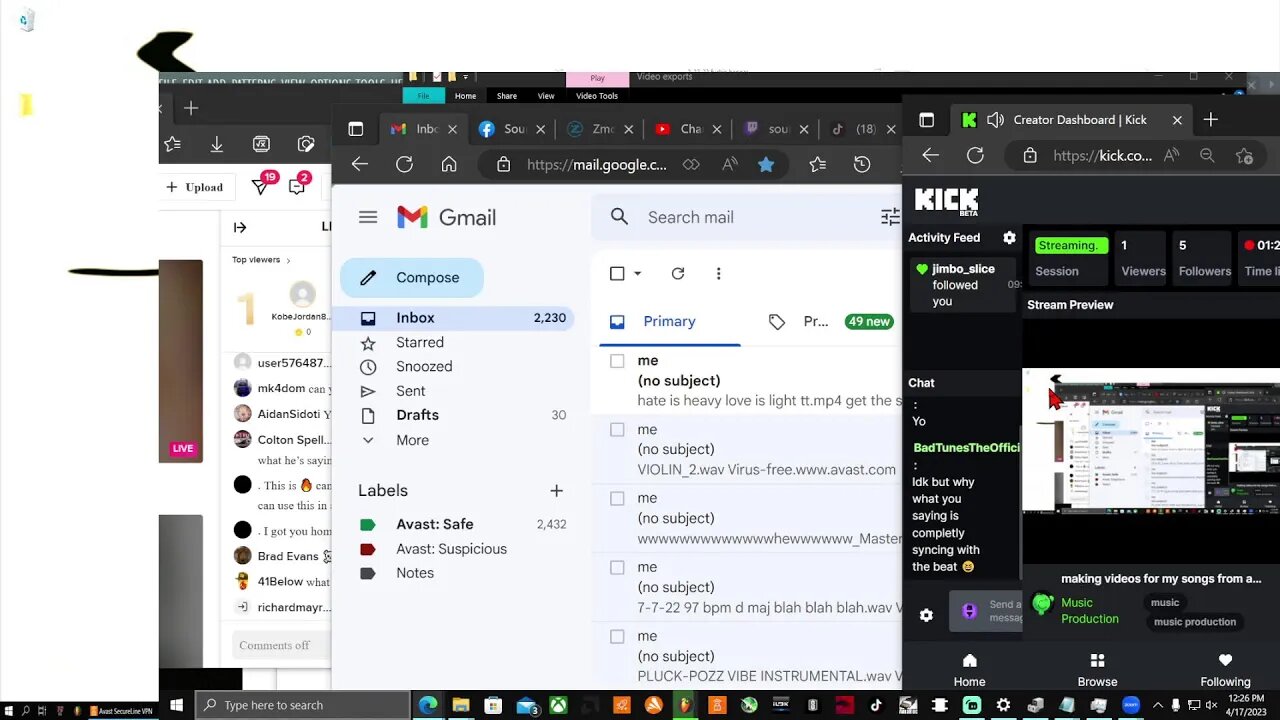
Task: Click back arrow in the Kick browser window
Action: [930, 156]
